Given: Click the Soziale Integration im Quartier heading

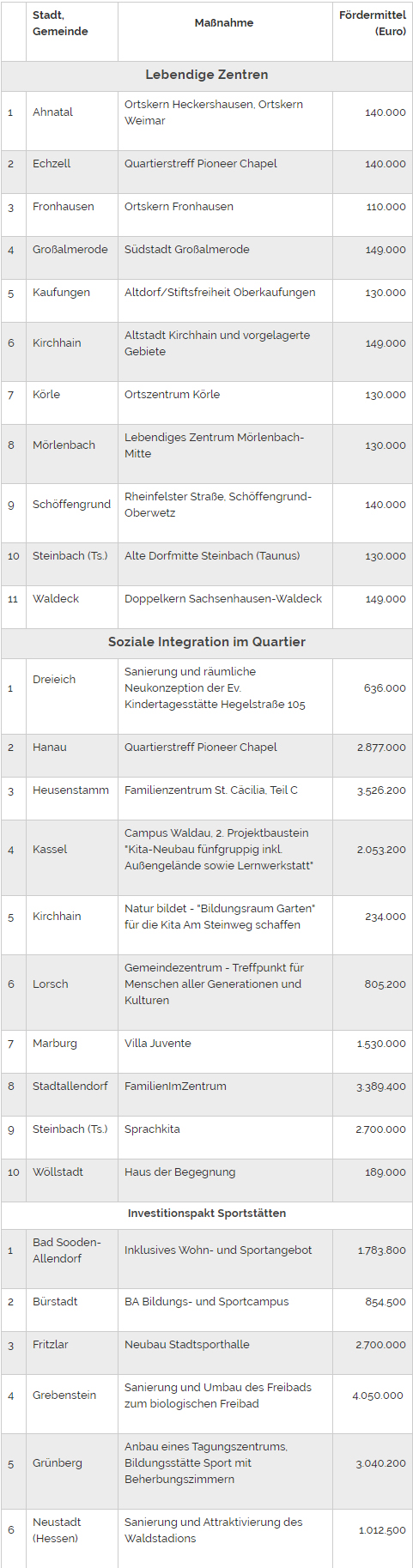Looking at the screenshot, I should coord(207,642).
